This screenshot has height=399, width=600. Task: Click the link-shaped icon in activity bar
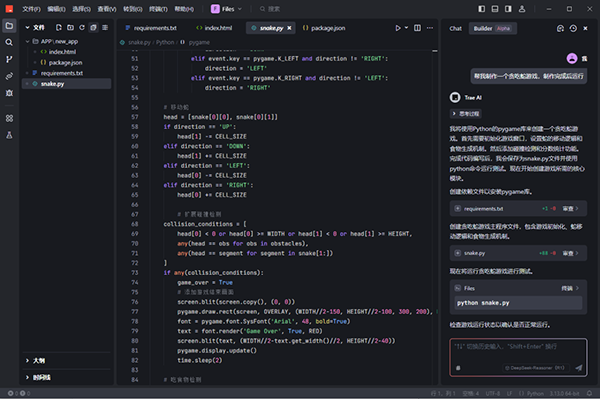coord(9,76)
